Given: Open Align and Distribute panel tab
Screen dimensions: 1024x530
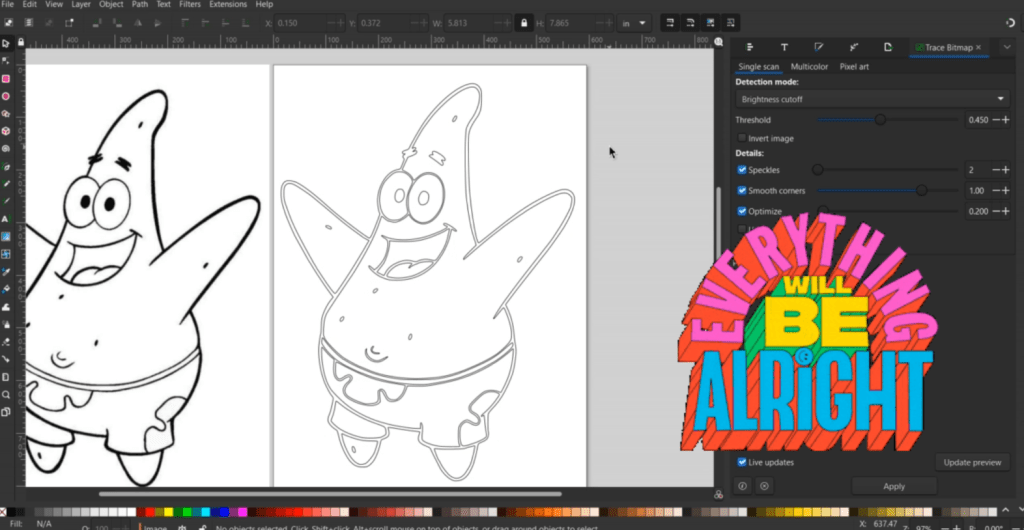Looking at the screenshot, I should 750,47.
